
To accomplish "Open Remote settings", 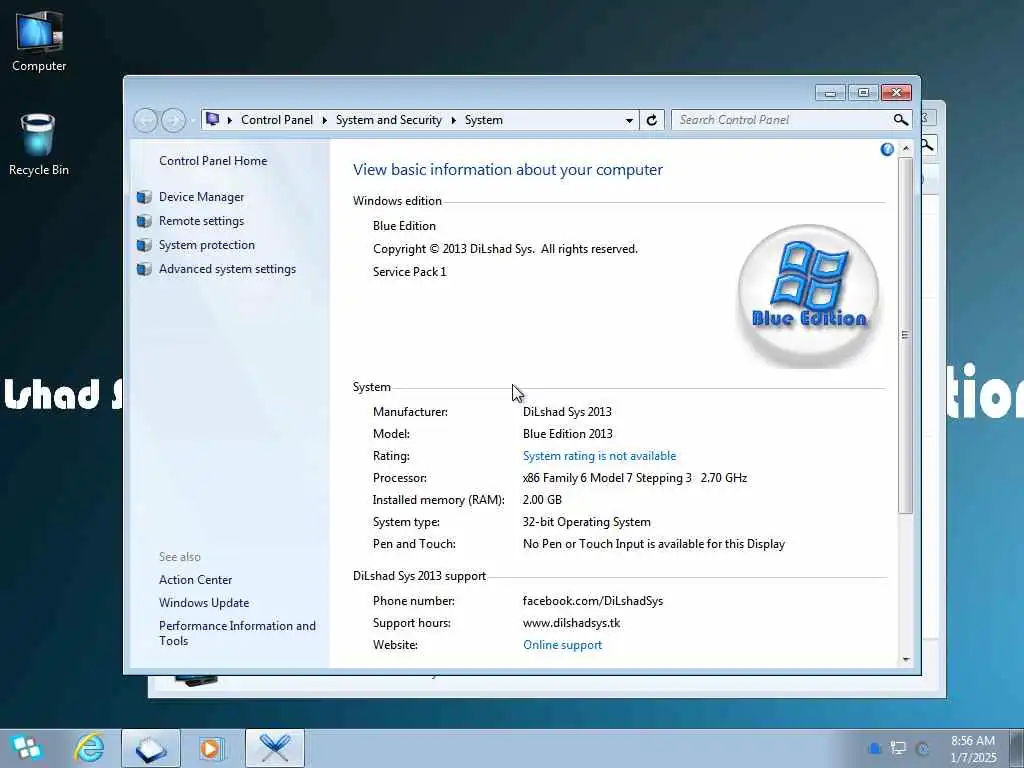I will pos(201,221).
